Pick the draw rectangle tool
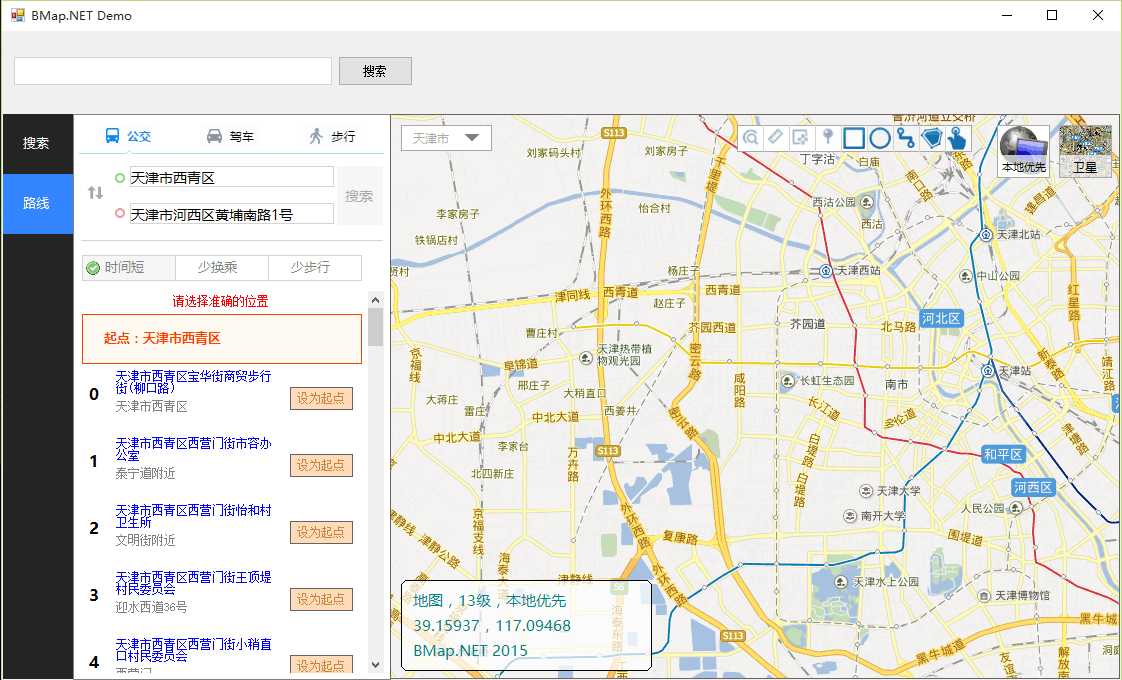Viewport: 1122px width, 680px height. [x=854, y=137]
